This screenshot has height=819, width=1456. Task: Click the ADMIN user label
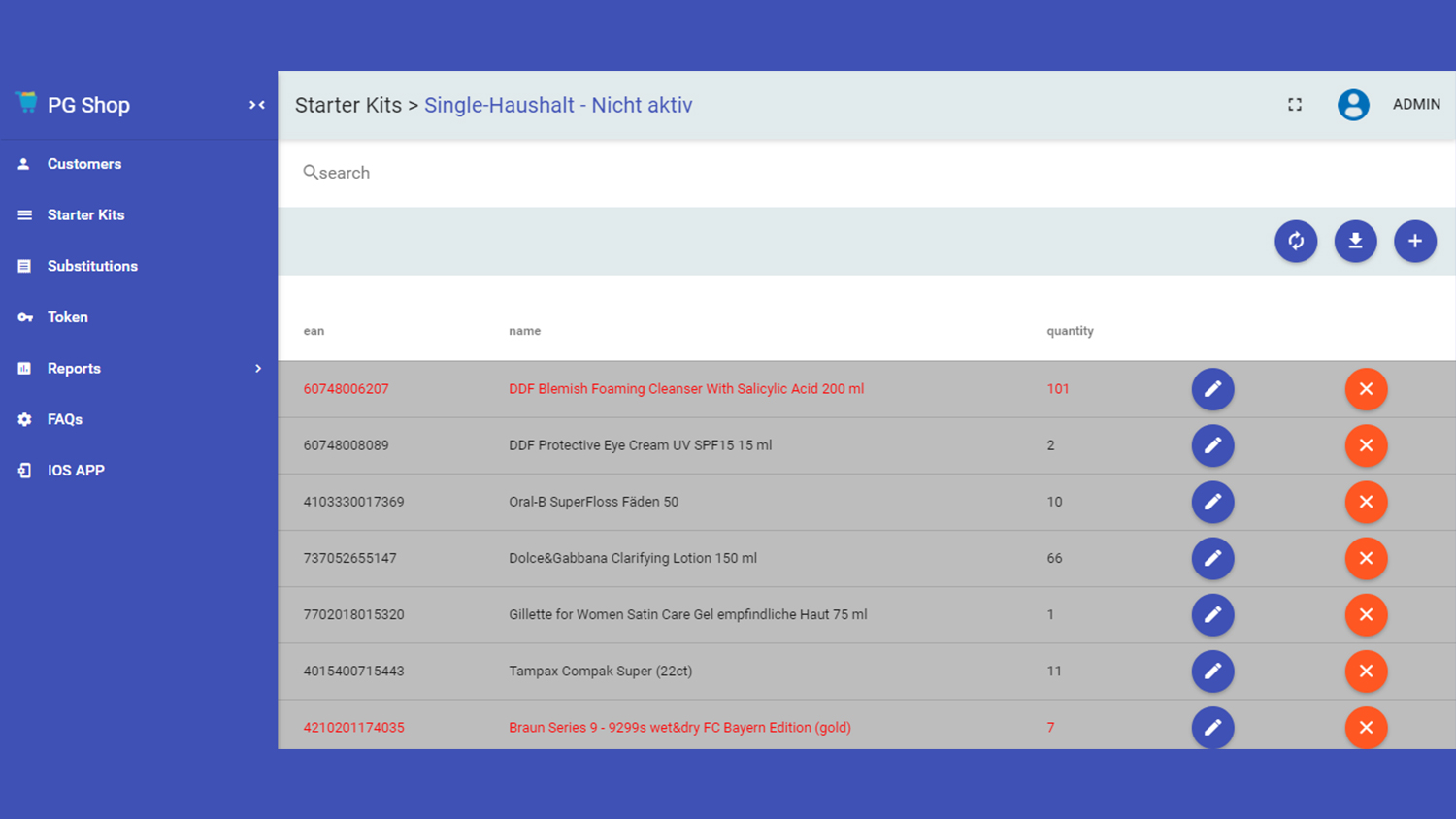1416,105
